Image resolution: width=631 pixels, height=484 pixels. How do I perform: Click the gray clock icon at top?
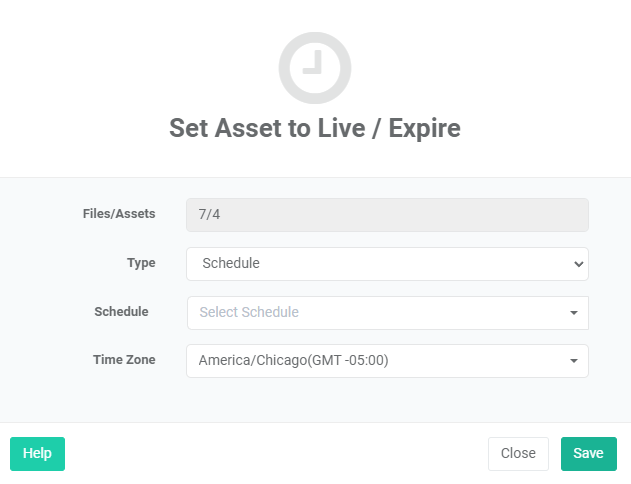coord(315,68)
